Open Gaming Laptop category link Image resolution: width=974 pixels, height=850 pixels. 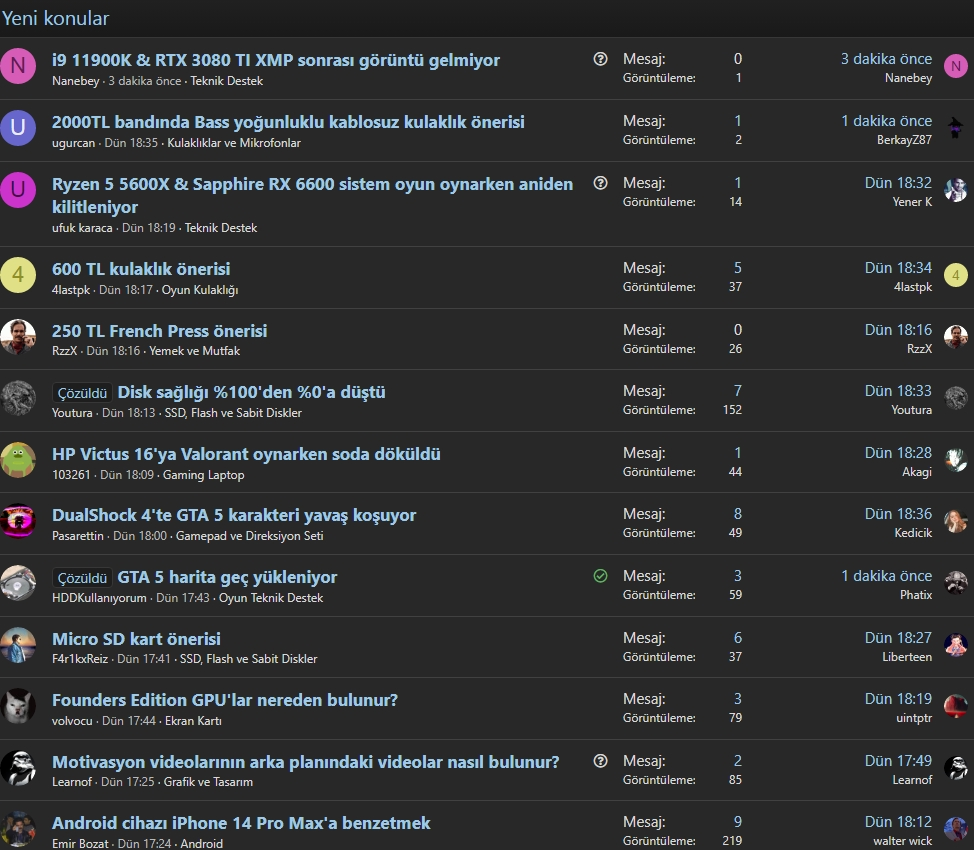click(204, 475)
